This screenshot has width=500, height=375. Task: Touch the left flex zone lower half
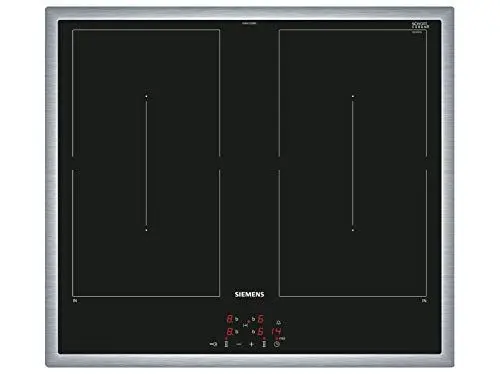(146, 233)
